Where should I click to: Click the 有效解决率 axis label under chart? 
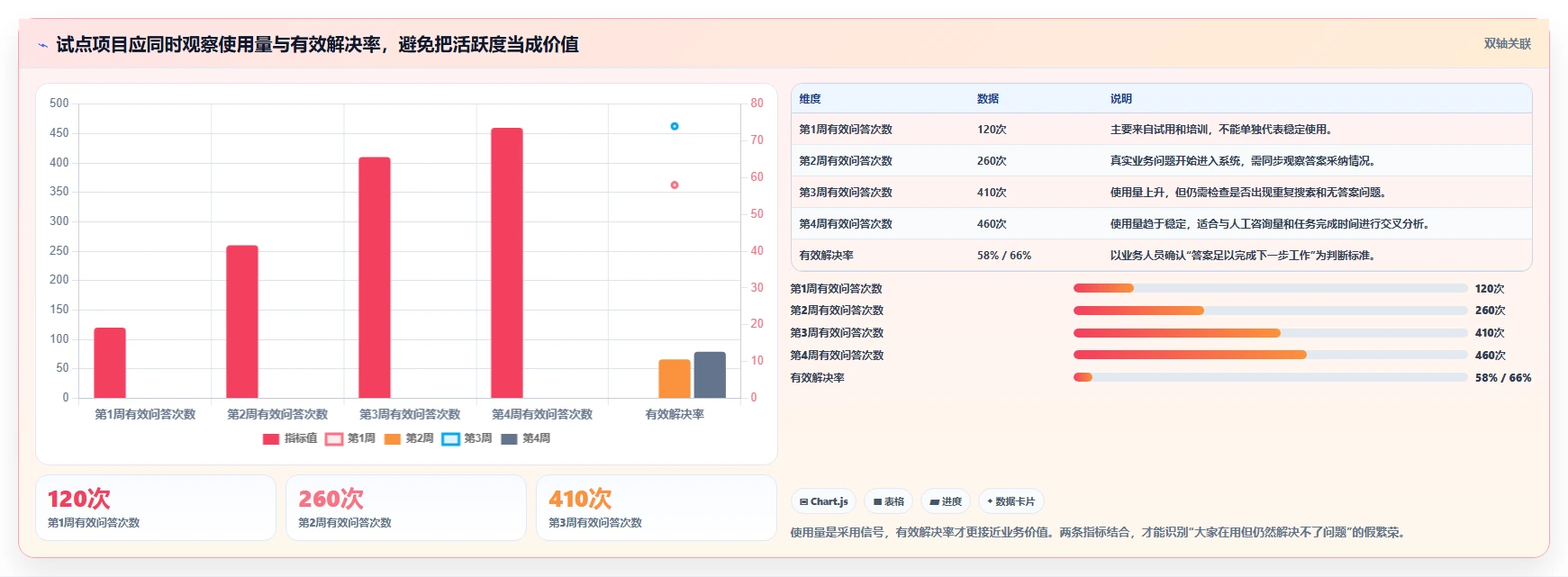(x=675, y=414)
